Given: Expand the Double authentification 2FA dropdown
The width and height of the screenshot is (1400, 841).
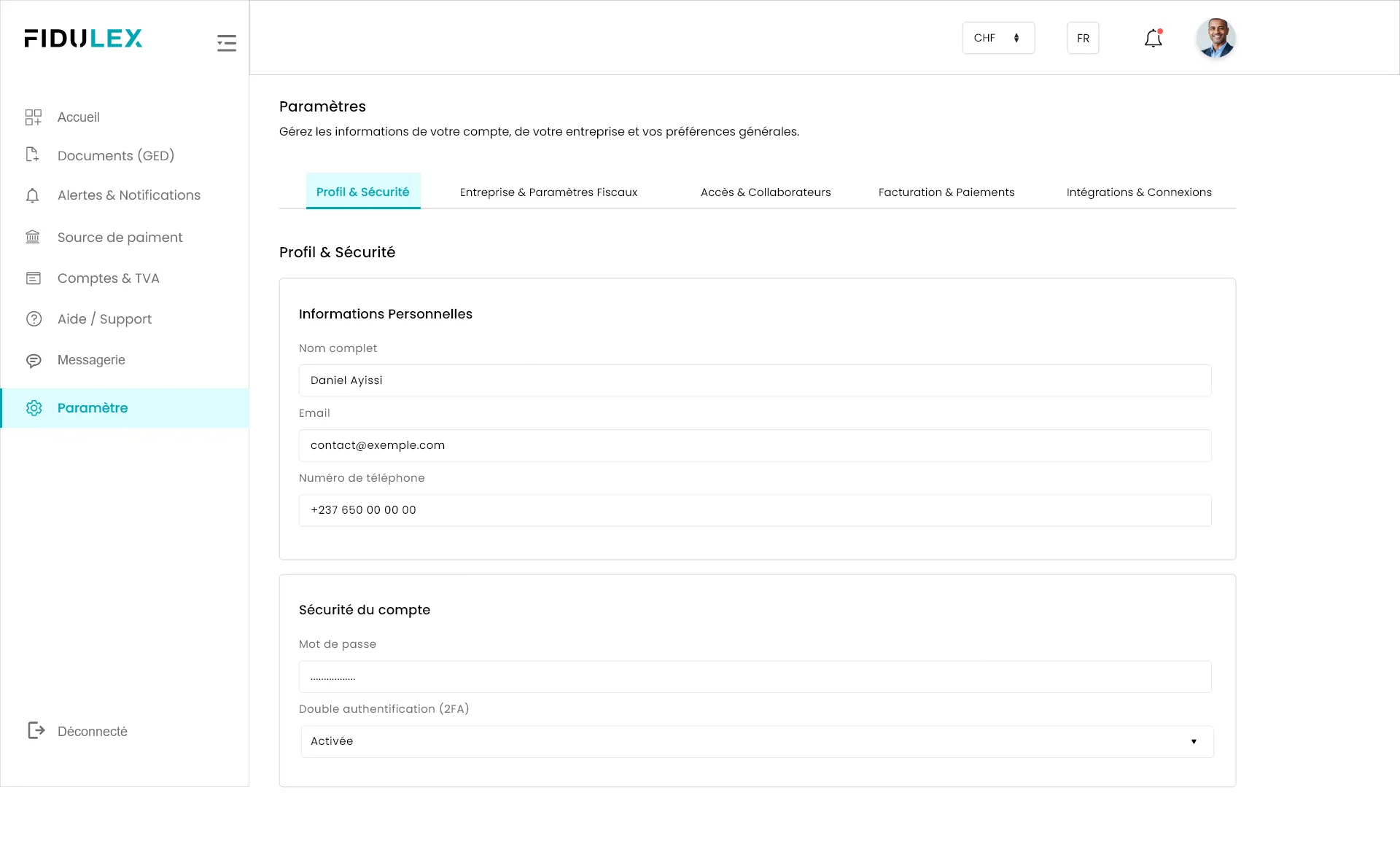Looking at the screenshot, I should (x=756, y=741).
